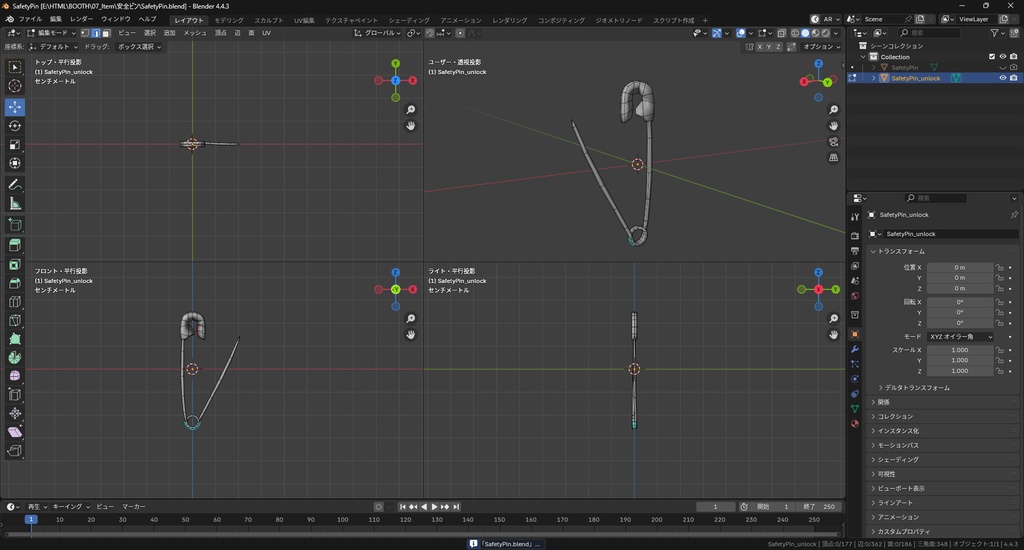Screen dimensions: 1024x550
Task: Click the 終了 250 end frame field
Action: click(819, 506)
